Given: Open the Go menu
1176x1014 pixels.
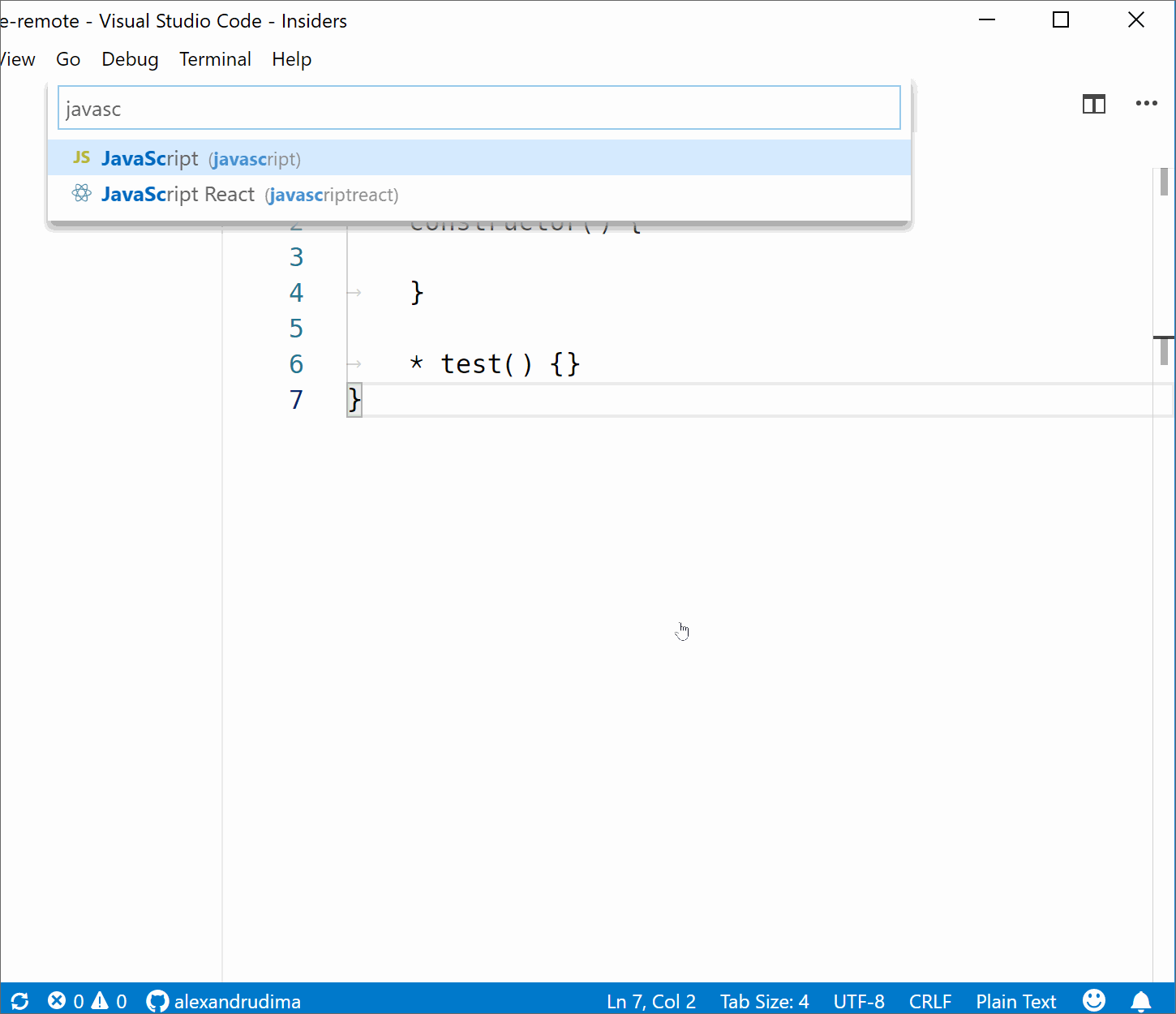Looking at the screenshot, I should coord(68,59).
